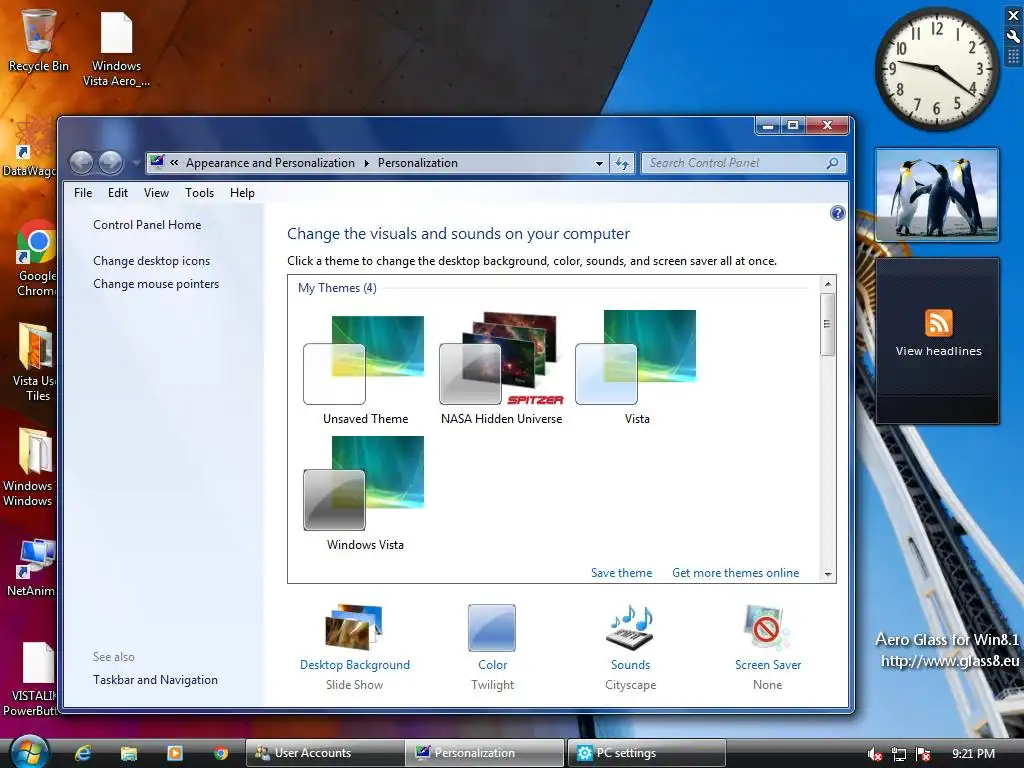Click the Start orb button
Viewport: 1024px width, 768px height.
pos(29,752)
